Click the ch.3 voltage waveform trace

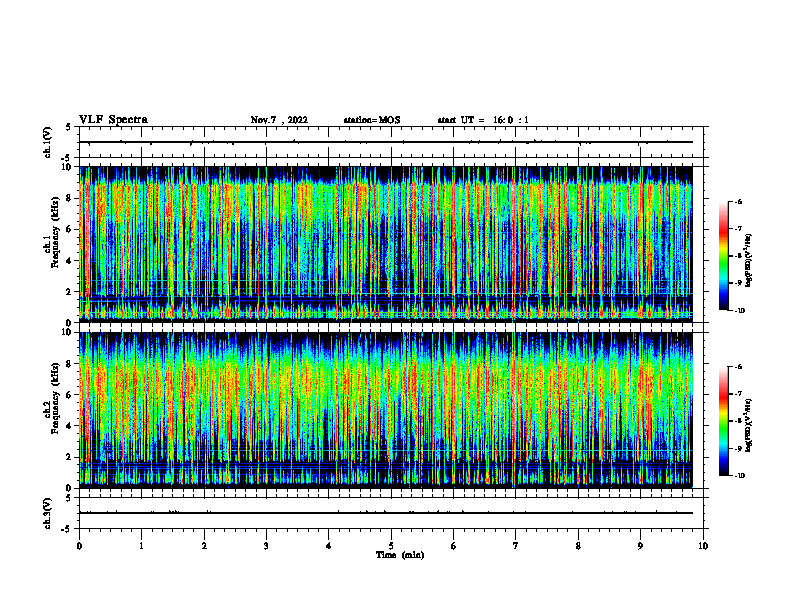click(386, 513)
